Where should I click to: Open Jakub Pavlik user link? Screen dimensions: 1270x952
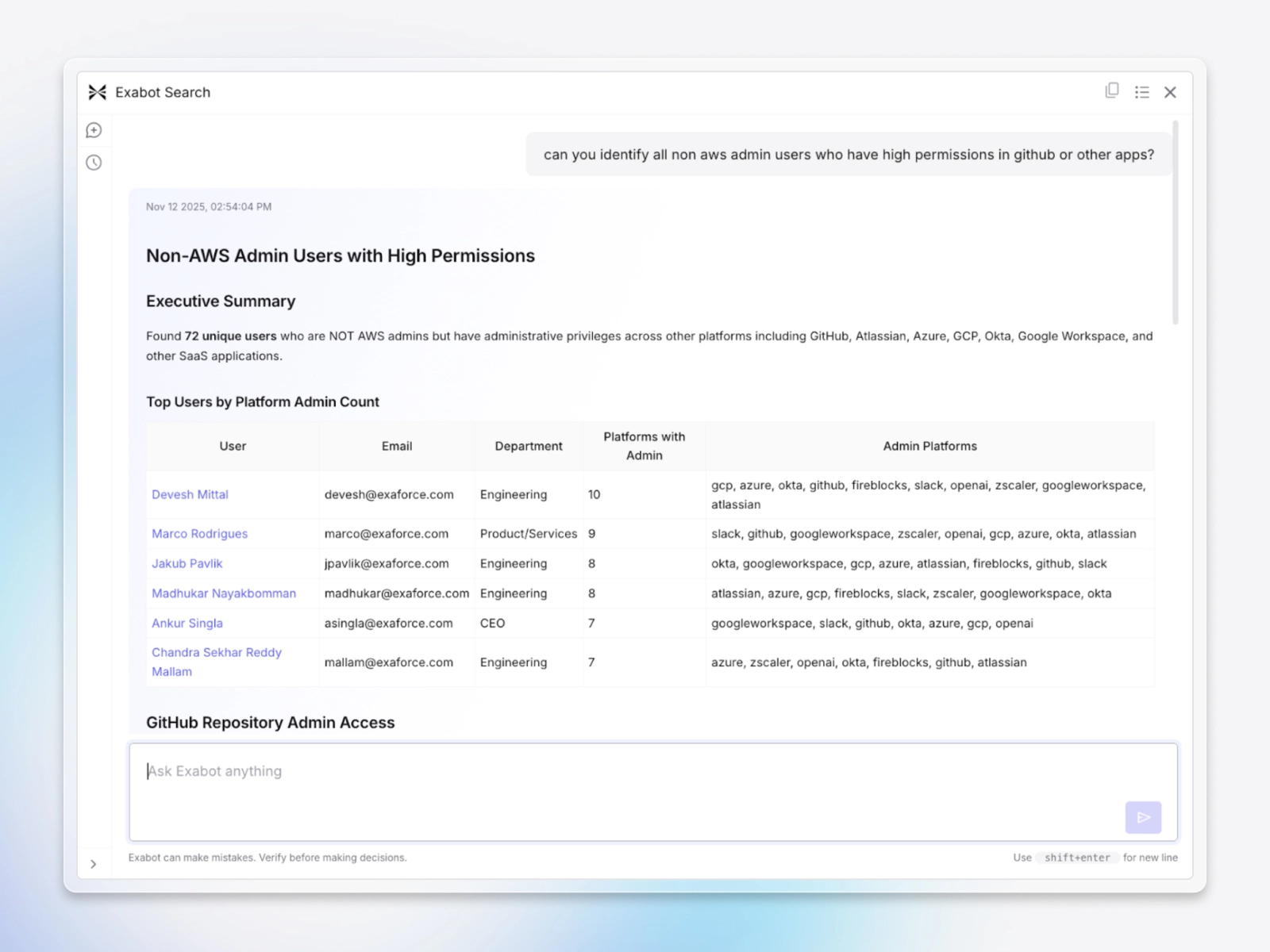click(187, 563)
